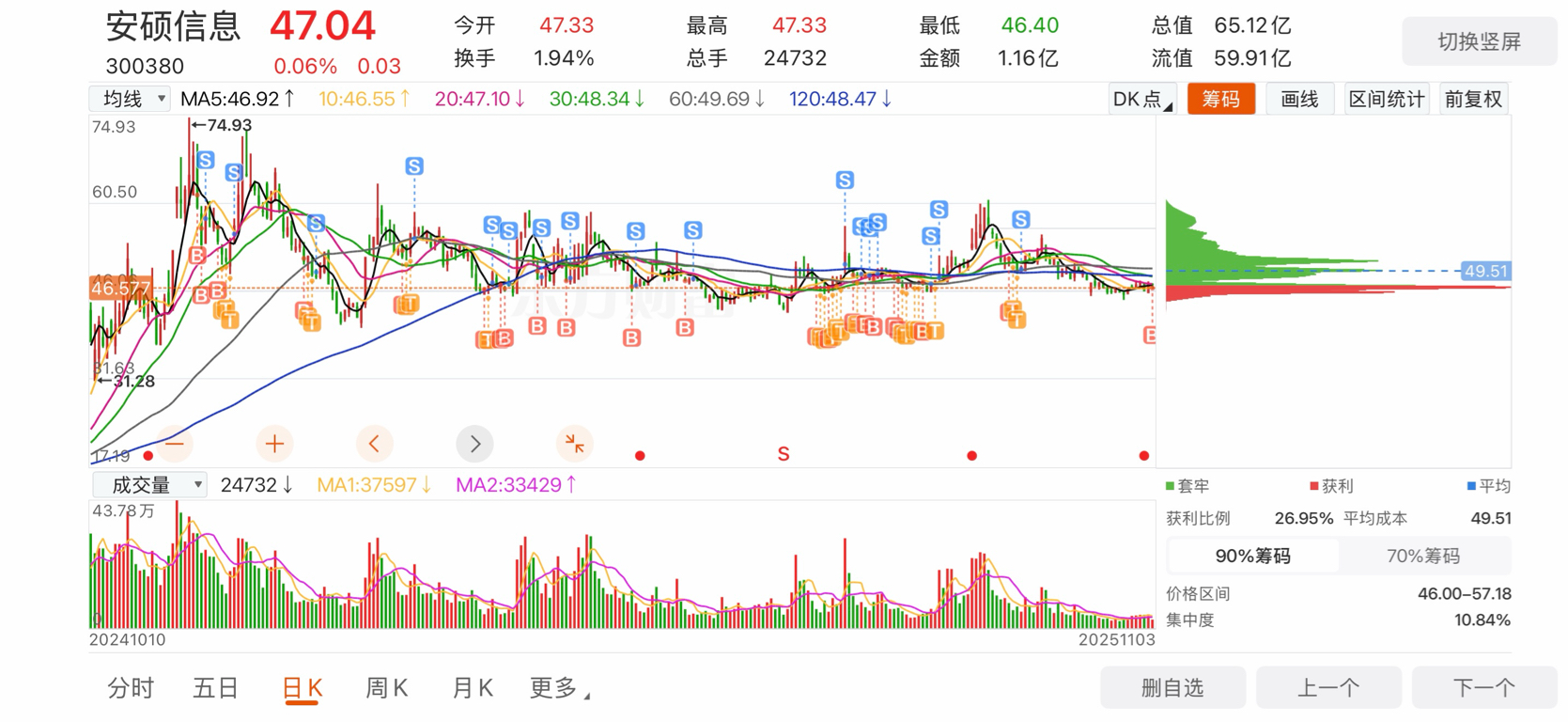Image resolution: width=1568 pixels, height=722 pixels.
Task: Click the stock code 300380
Action: point(145,66)
